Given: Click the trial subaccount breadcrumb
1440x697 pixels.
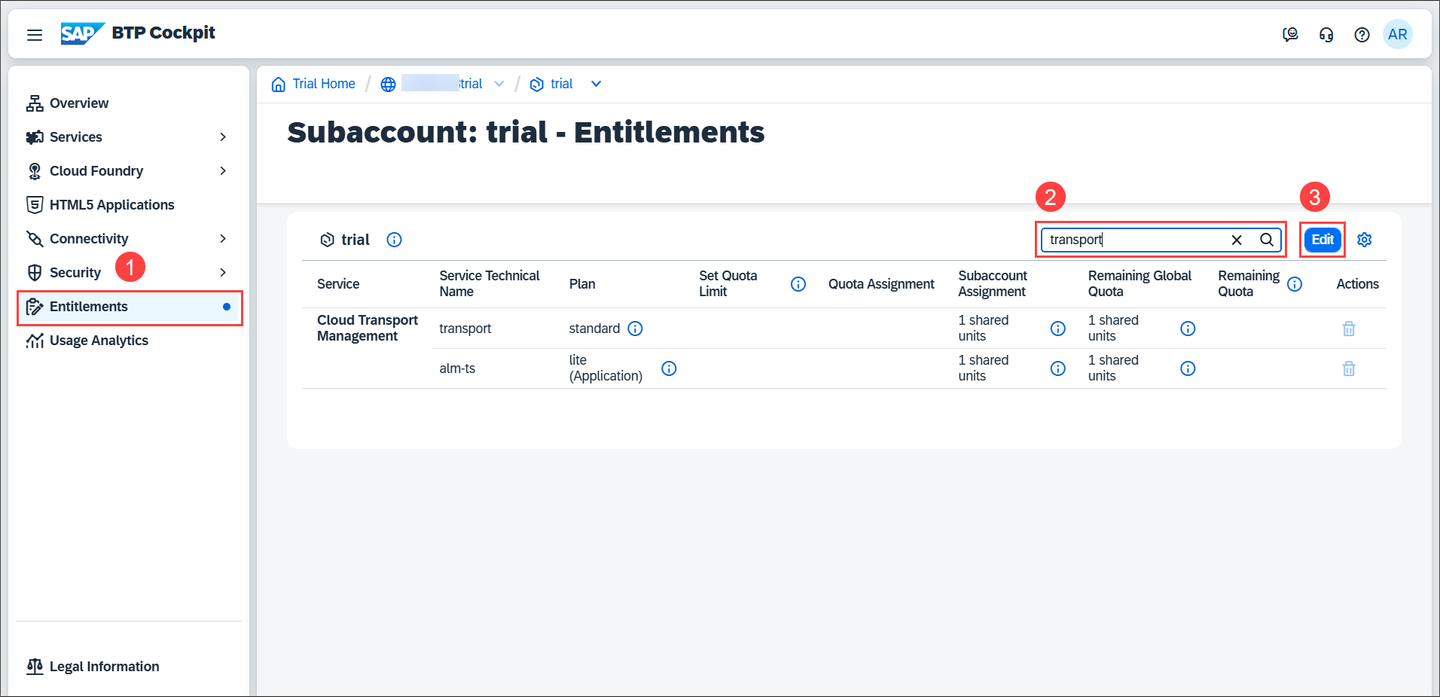Looking at the screenshot, I should (551, 84).
